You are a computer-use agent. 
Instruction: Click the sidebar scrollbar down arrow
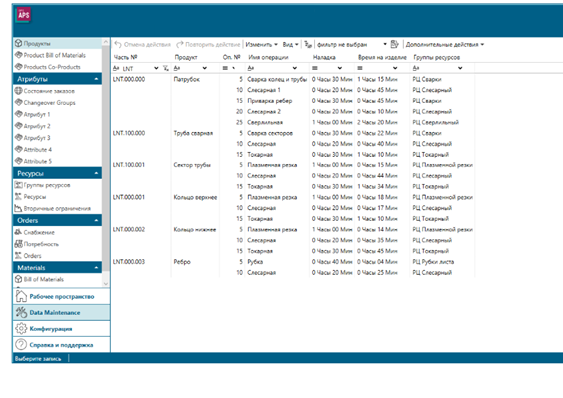pos(106,283)
